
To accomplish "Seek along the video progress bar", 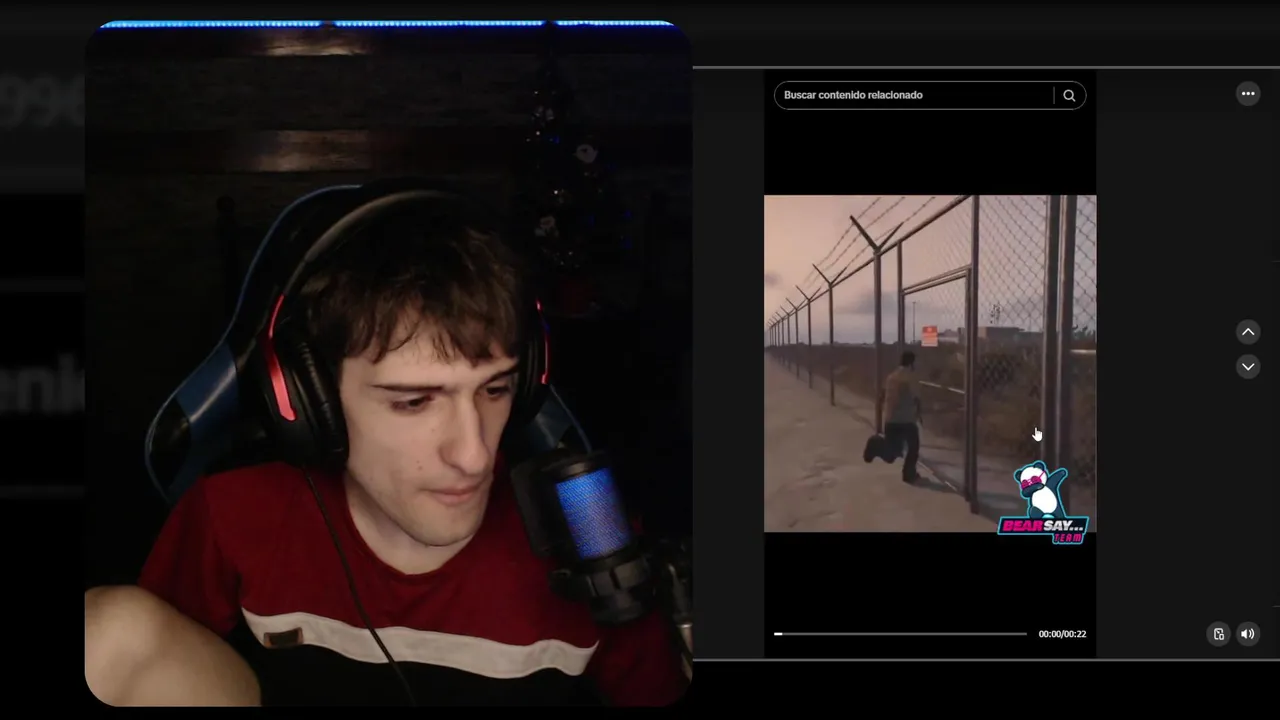I will pos(900,634).
